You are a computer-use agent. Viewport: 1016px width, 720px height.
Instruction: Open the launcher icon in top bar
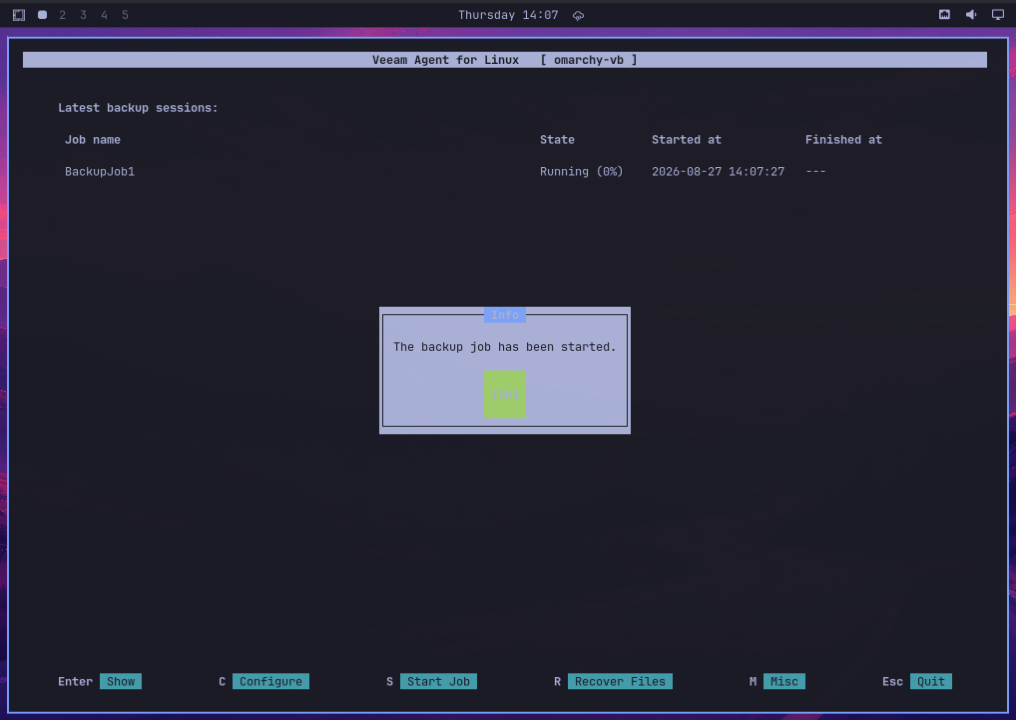[x=19, y=15]
